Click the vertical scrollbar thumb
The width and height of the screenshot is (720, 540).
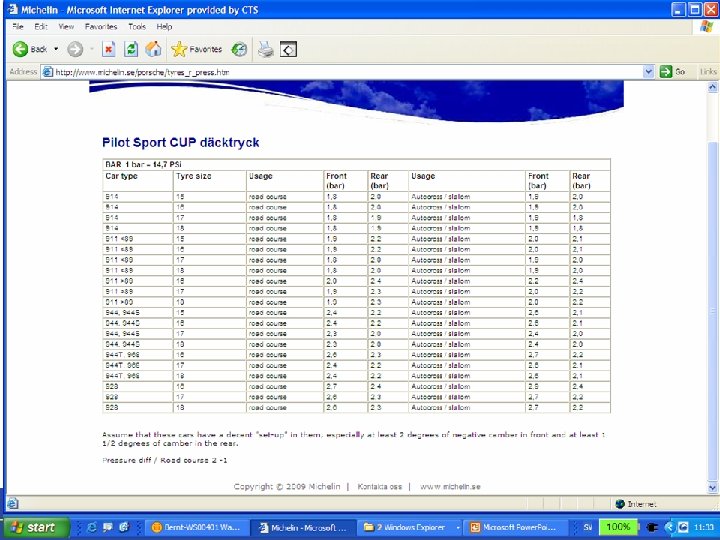click(x=713, y=312)
